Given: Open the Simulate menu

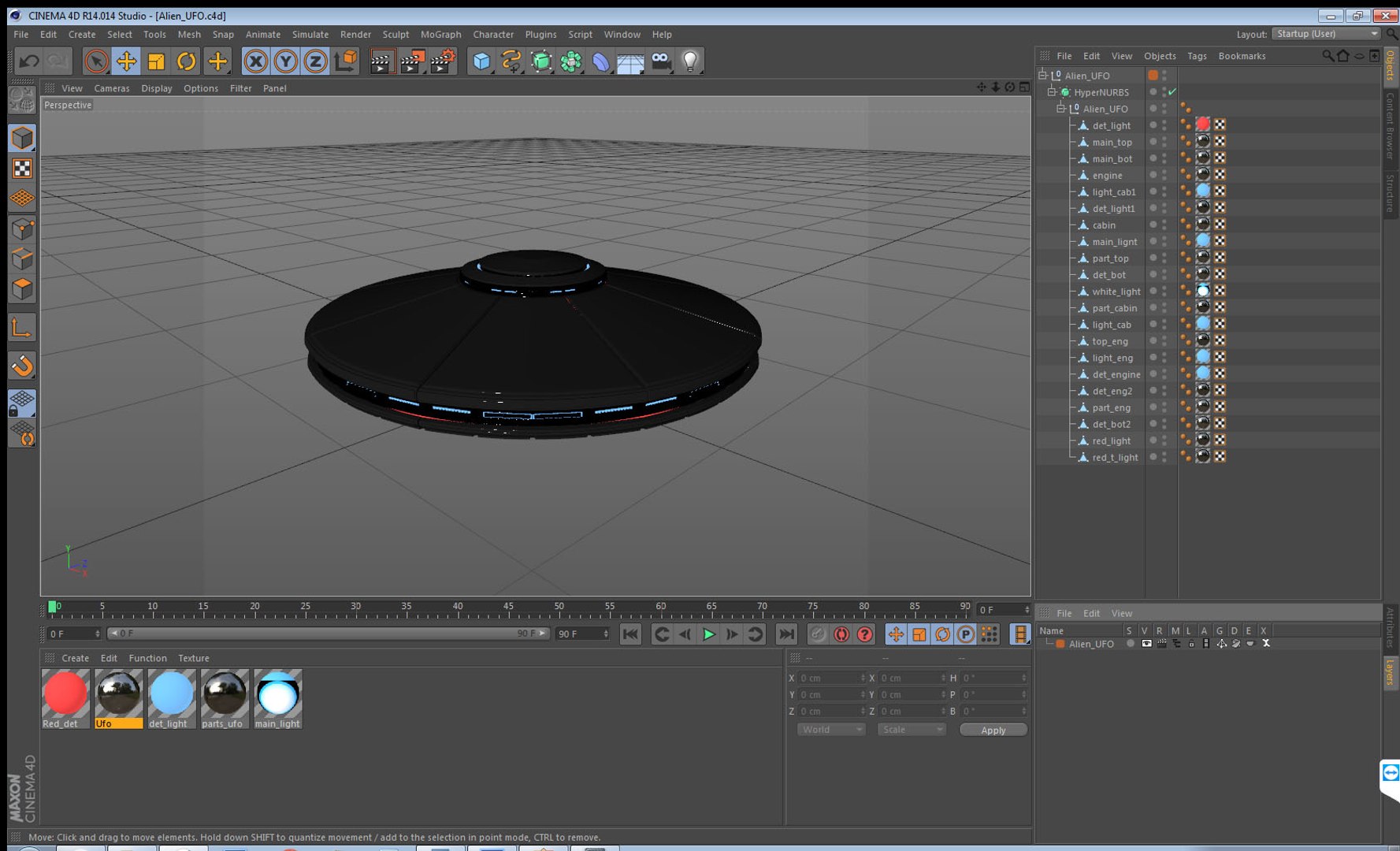Looking at the screenshot, I should (310, 34).
